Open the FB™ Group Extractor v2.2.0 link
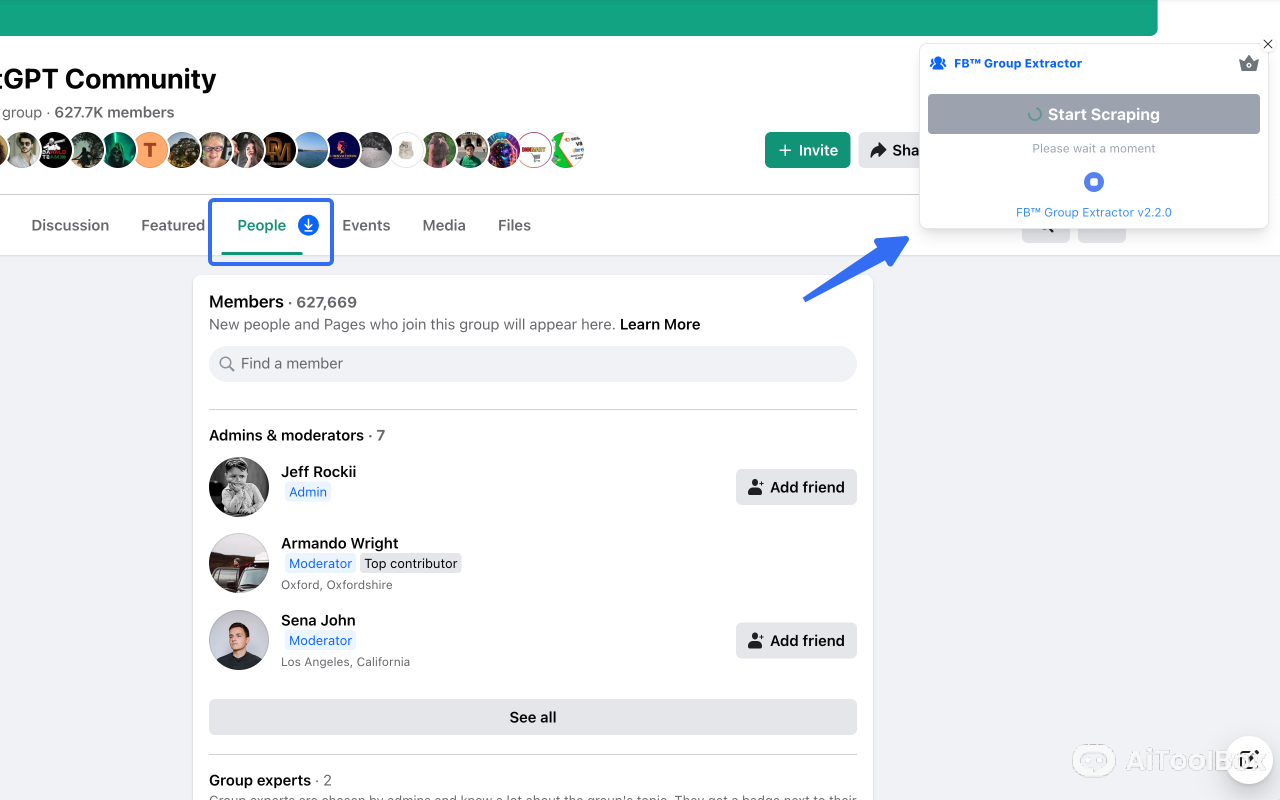This screenshot has width=1280, height=800. 1093,212
